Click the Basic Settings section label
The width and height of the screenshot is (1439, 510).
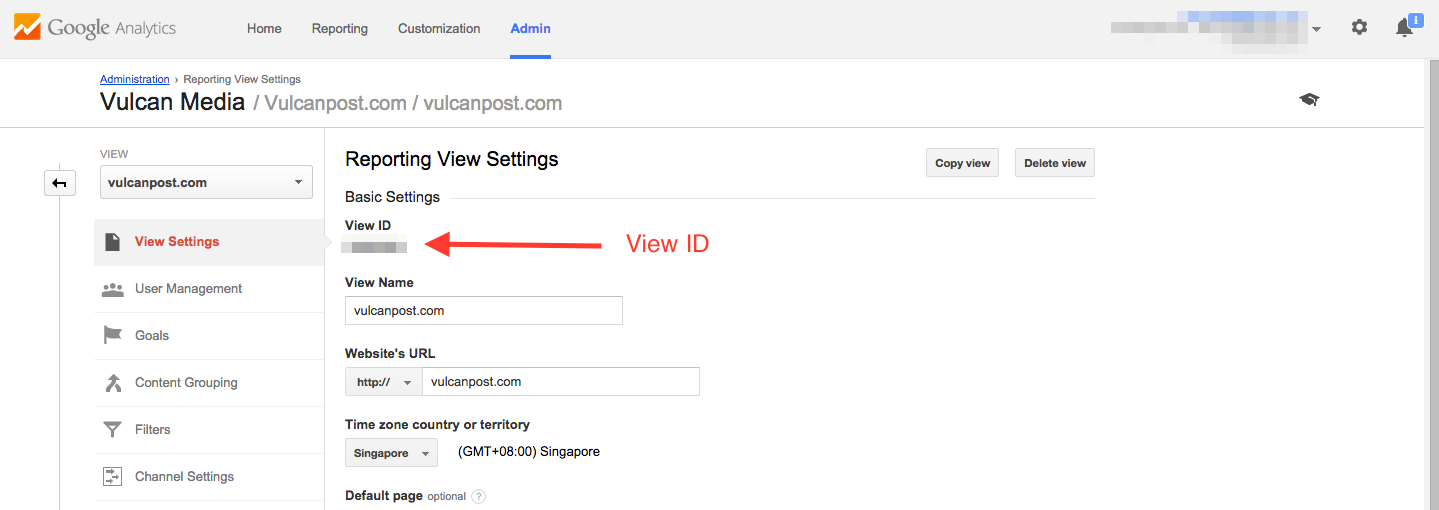tap(392, 197)
